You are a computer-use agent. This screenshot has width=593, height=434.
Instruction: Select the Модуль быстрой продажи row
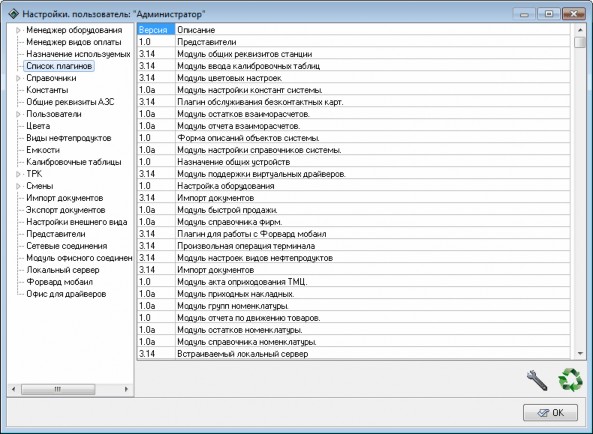pyautogui.click(x=354, y=210)
